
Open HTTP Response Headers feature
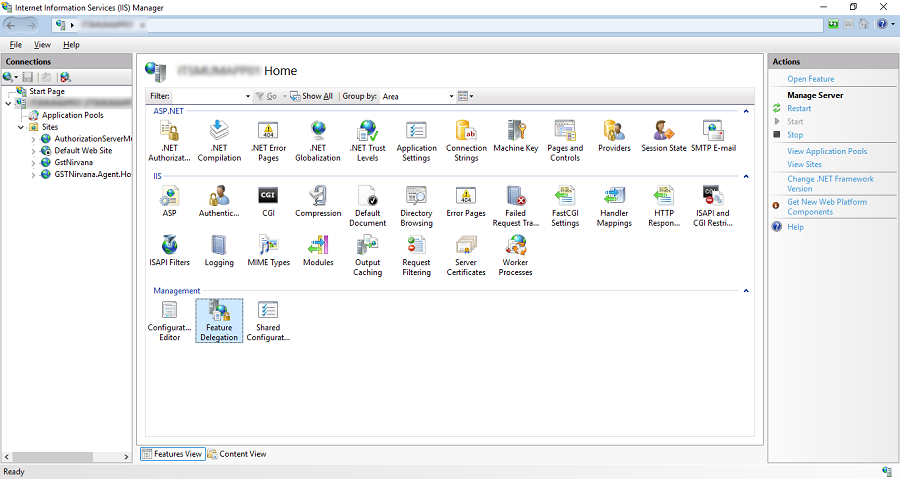664,206
